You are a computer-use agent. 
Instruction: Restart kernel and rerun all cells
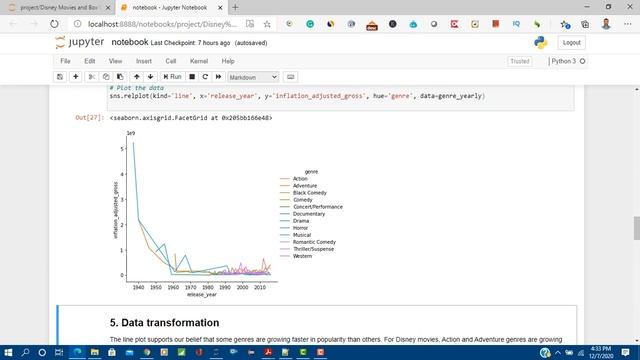click(x=219, y=77)
